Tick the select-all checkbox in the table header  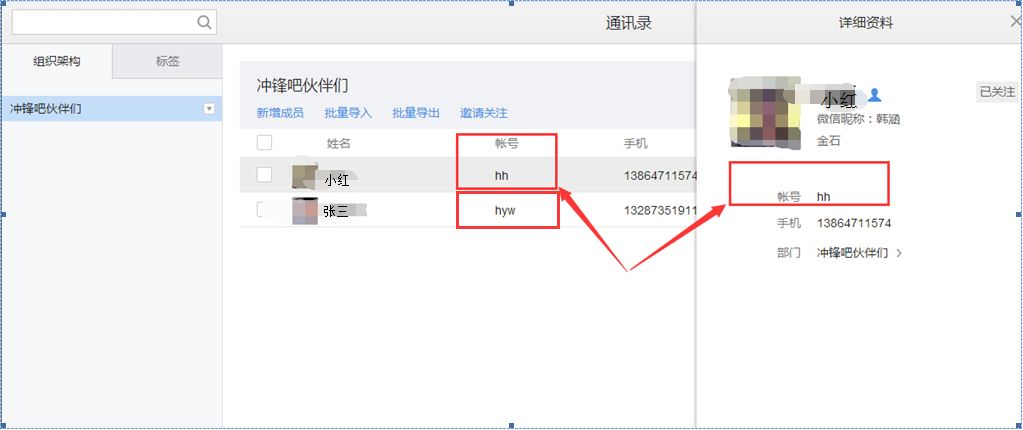(x=264, y=143)
